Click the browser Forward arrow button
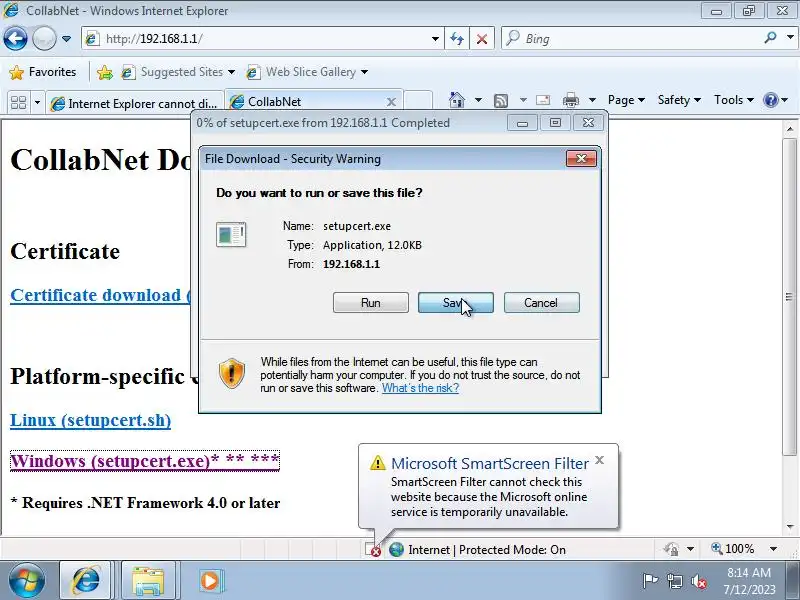Screen dimensions: 800x600 coord(44,39)
